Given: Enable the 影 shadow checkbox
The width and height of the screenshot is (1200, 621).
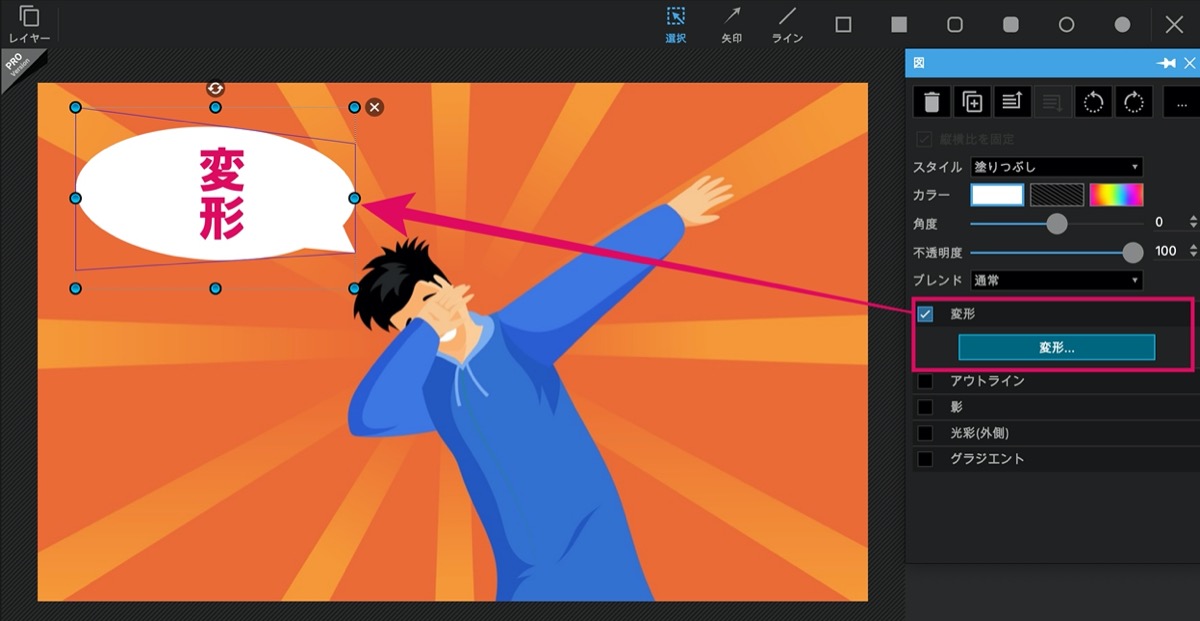Looking at the screenshot, I should (925, 407).
